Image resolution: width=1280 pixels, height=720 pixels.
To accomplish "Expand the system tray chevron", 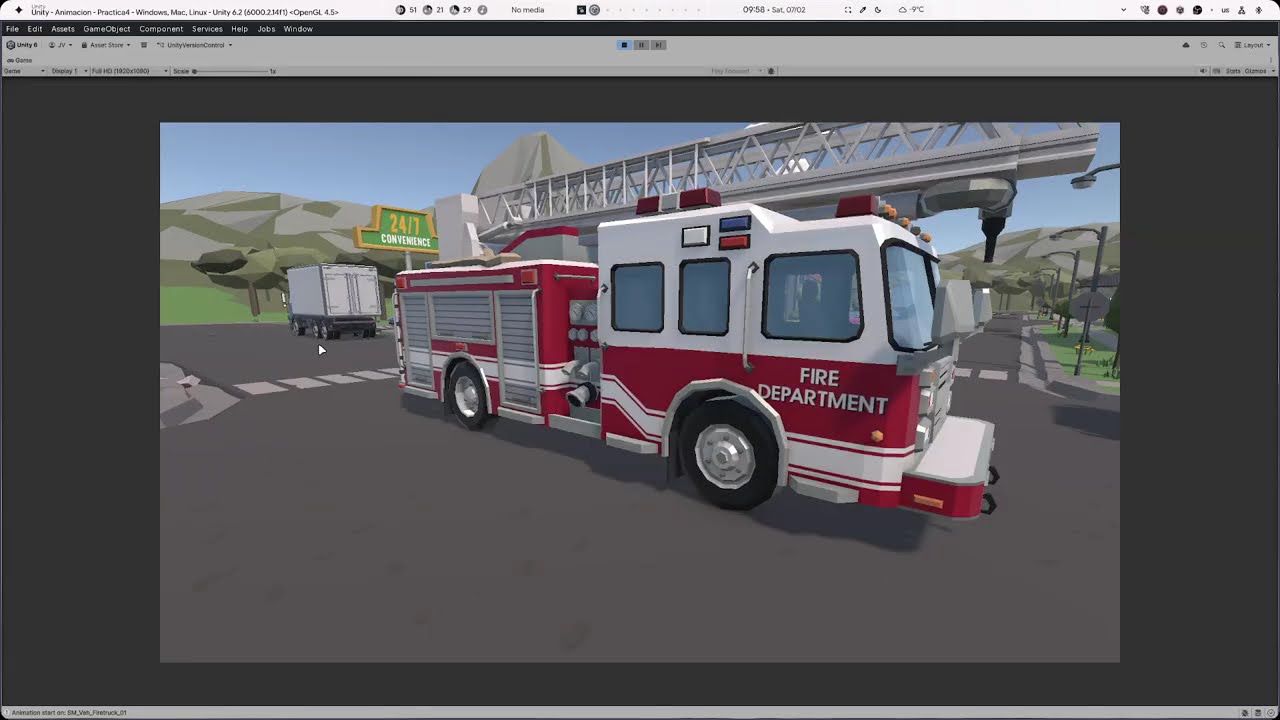I will pos(1124,10).
